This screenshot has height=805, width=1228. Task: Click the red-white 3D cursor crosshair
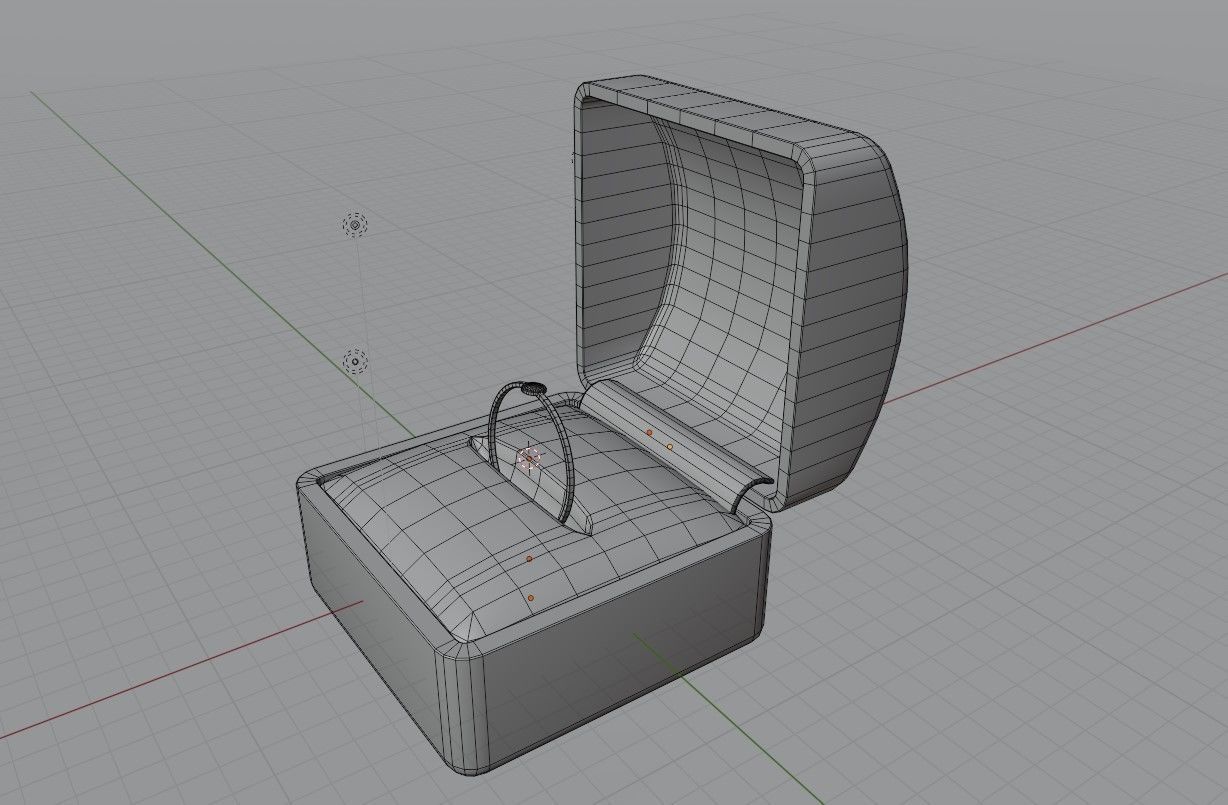529,458
